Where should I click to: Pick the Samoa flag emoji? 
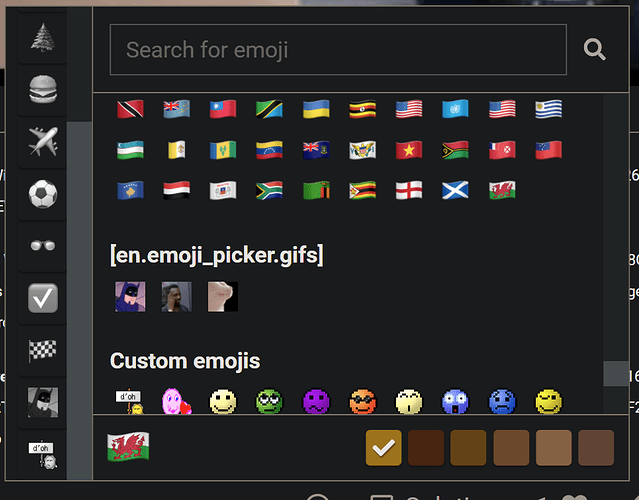[x=549, y=150]
